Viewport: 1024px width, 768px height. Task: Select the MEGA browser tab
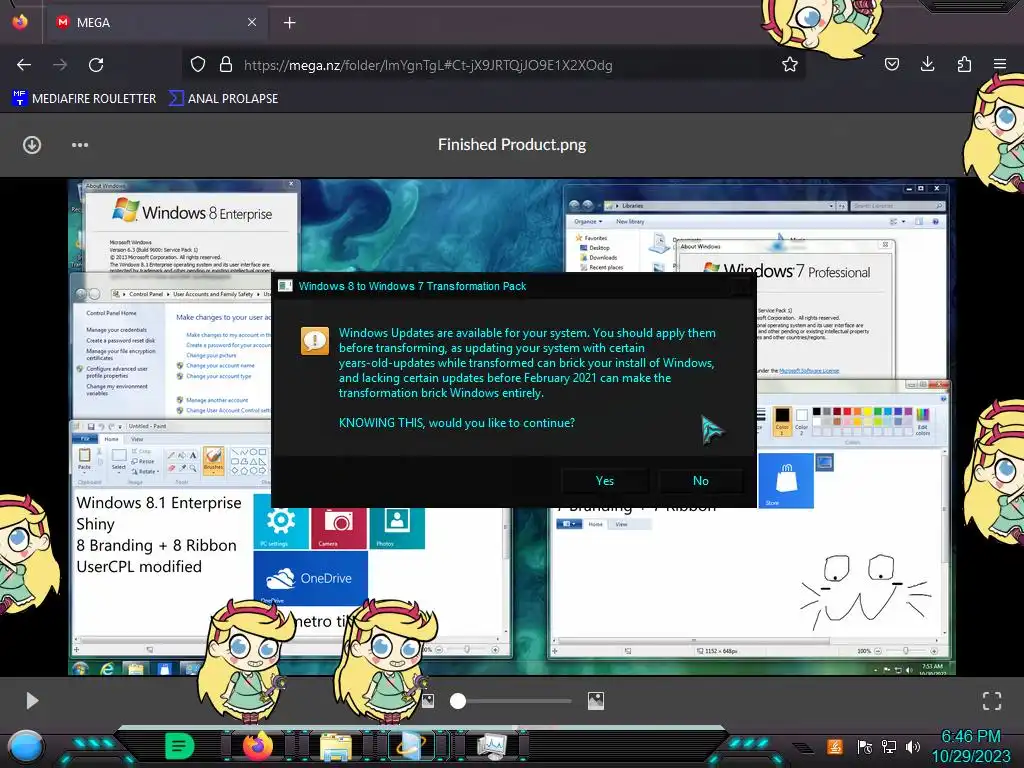click(155, 22)
